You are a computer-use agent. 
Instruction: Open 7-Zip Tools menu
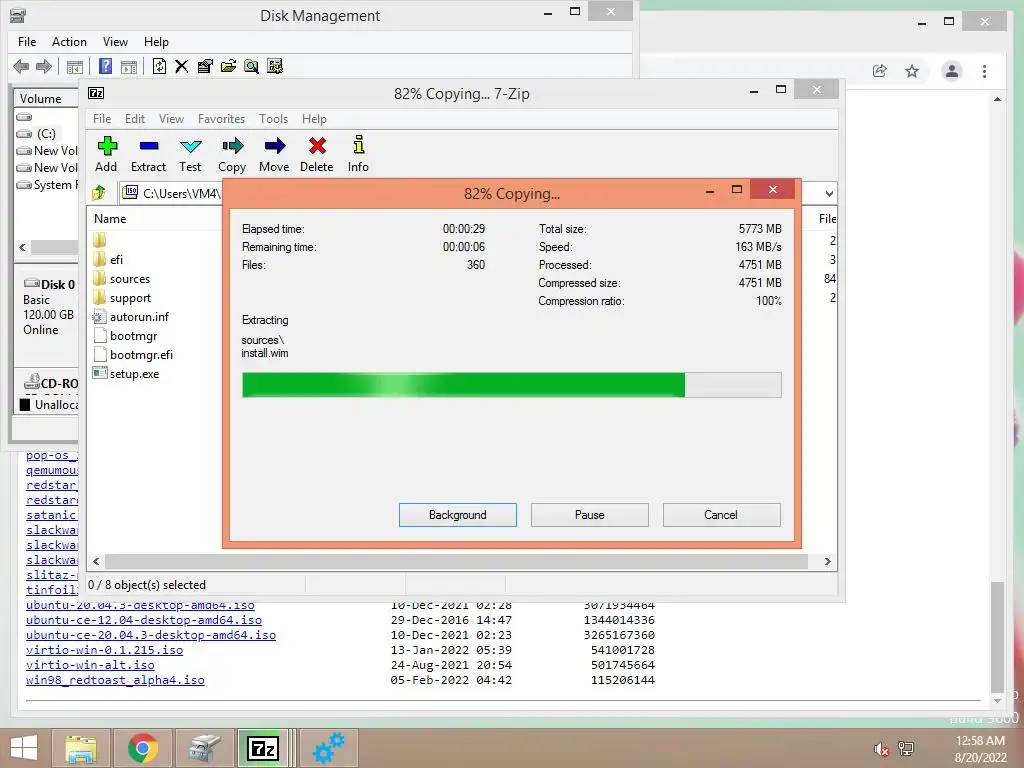coord(273,119)
